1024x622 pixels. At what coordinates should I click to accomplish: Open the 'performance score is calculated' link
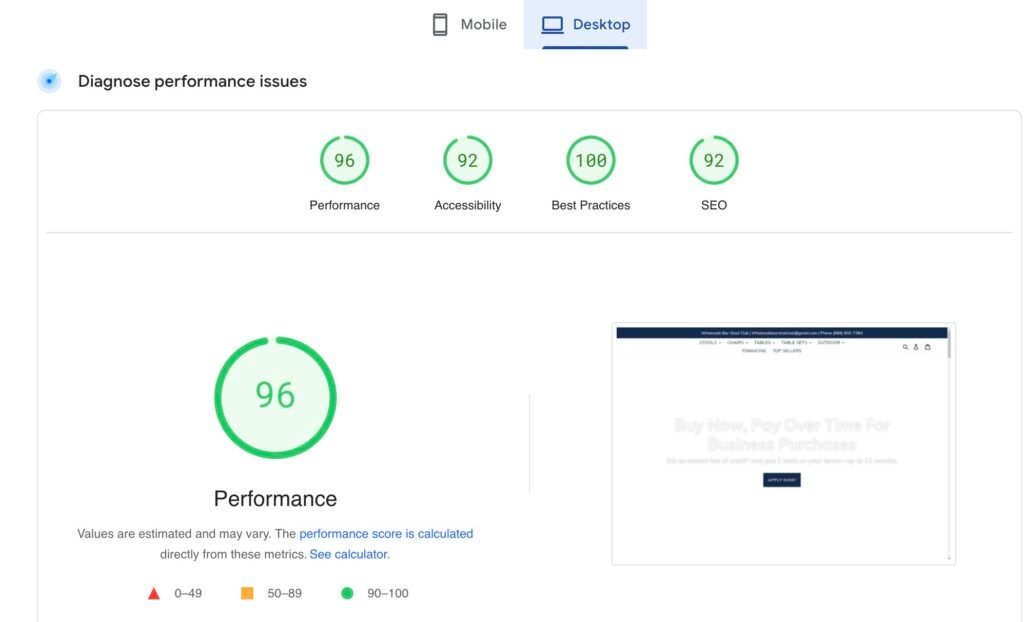386,534
